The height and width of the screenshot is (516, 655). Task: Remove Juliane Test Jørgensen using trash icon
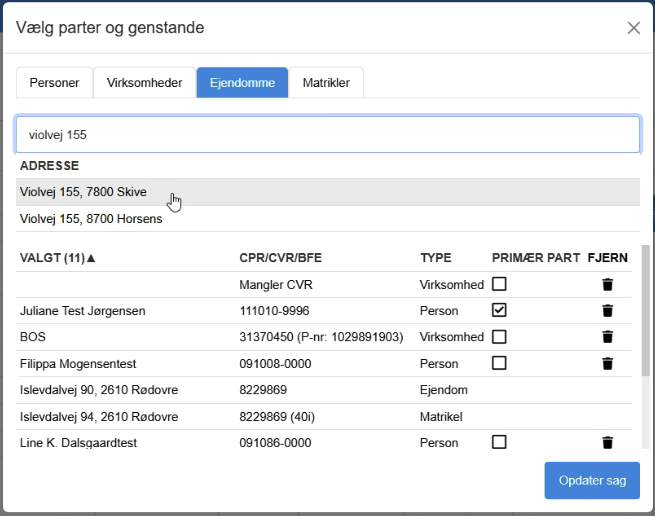(607, 311)
